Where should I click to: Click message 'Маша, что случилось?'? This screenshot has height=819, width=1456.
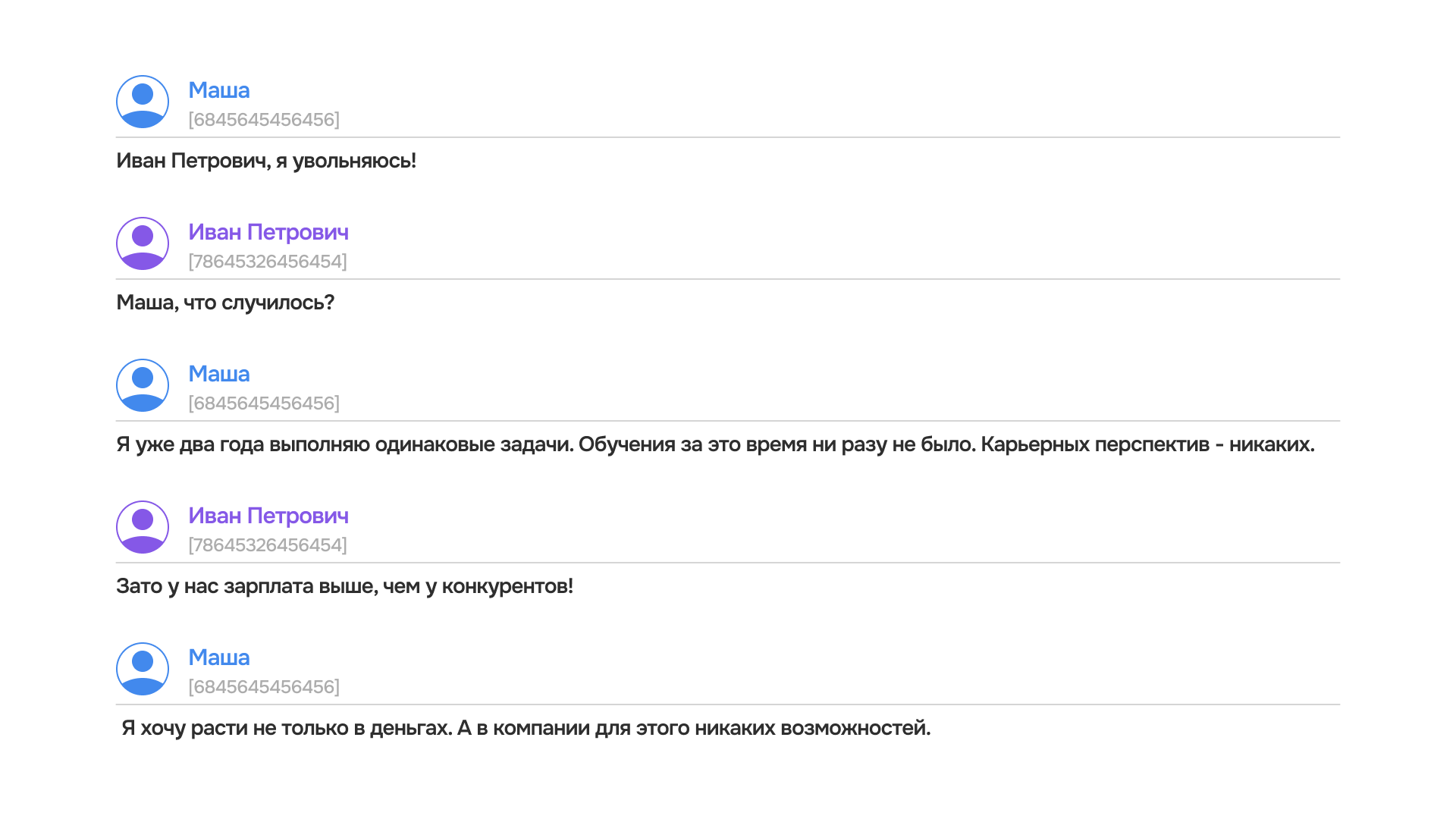[225, 303]
